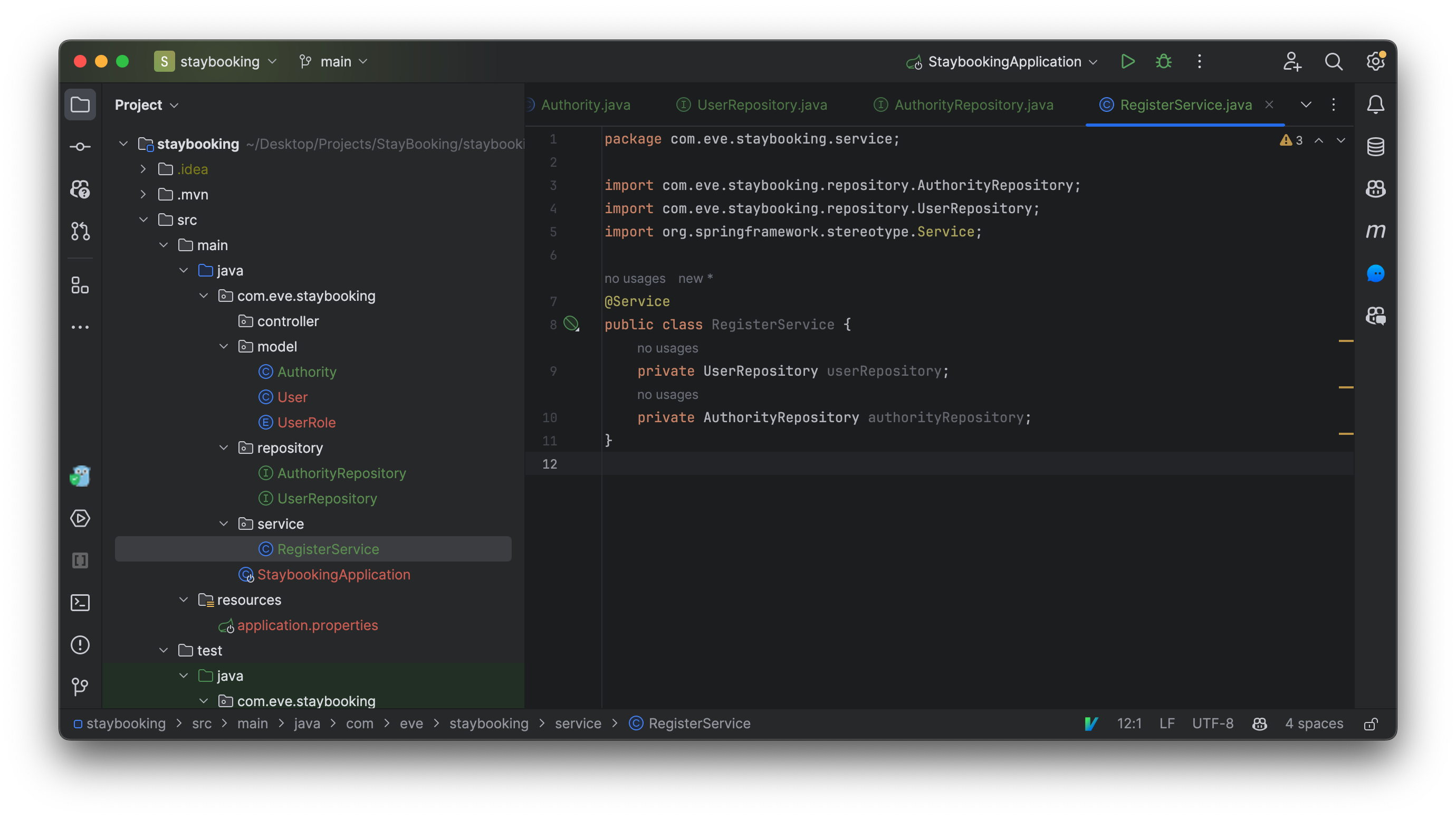Viewport: 1456px width, 818px height.
Task: Switch to the UserRepository.java tab
Action: pyautogui.click(x=761, y=104)
